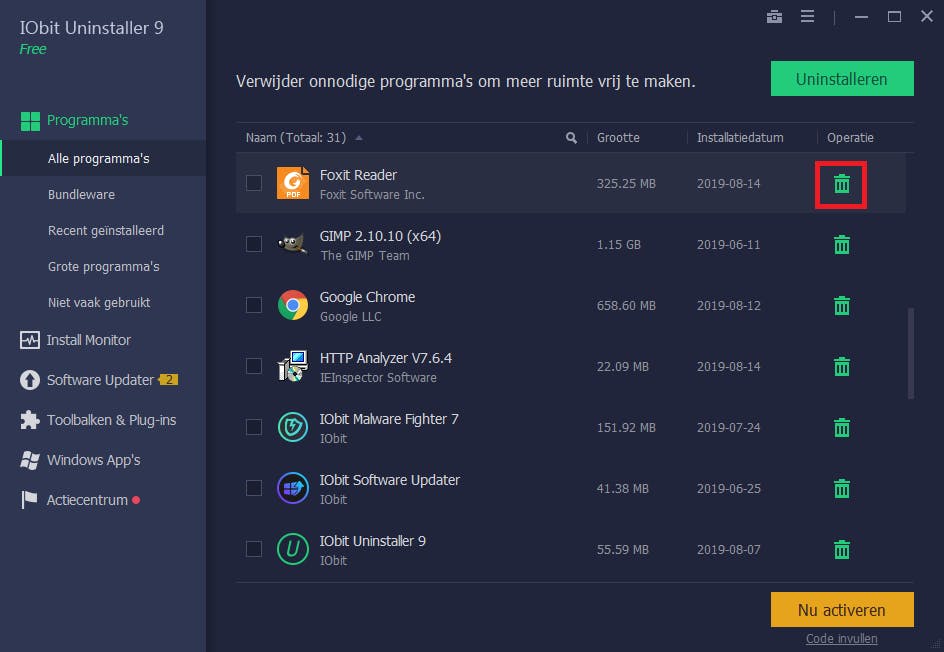Toggle name sort arrow in Naam header
Image resolution: width=944 pixels, height=652 pixels.
point(359,138)
